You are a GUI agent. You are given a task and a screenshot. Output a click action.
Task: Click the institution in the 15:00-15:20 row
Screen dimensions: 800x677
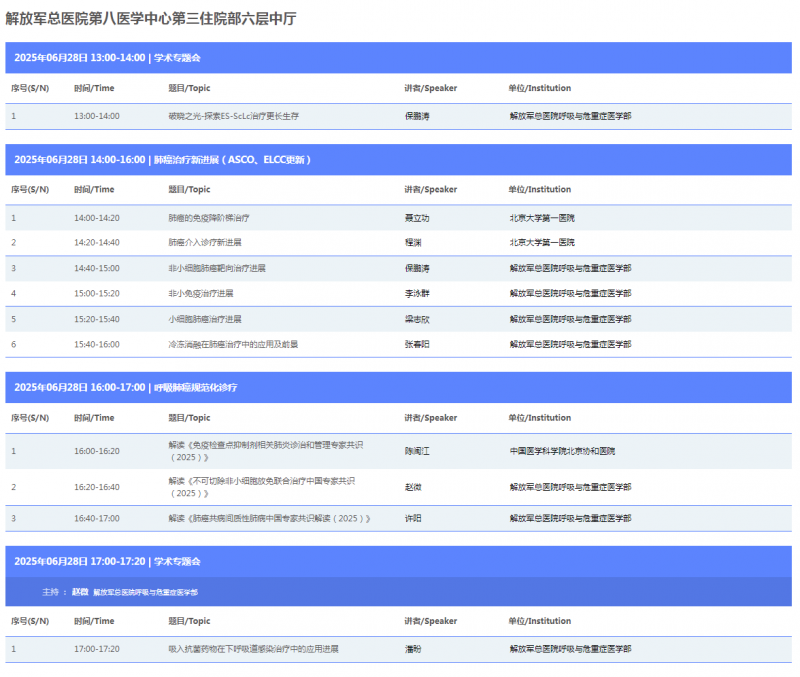pyautogui.click(x=570, y=294)
